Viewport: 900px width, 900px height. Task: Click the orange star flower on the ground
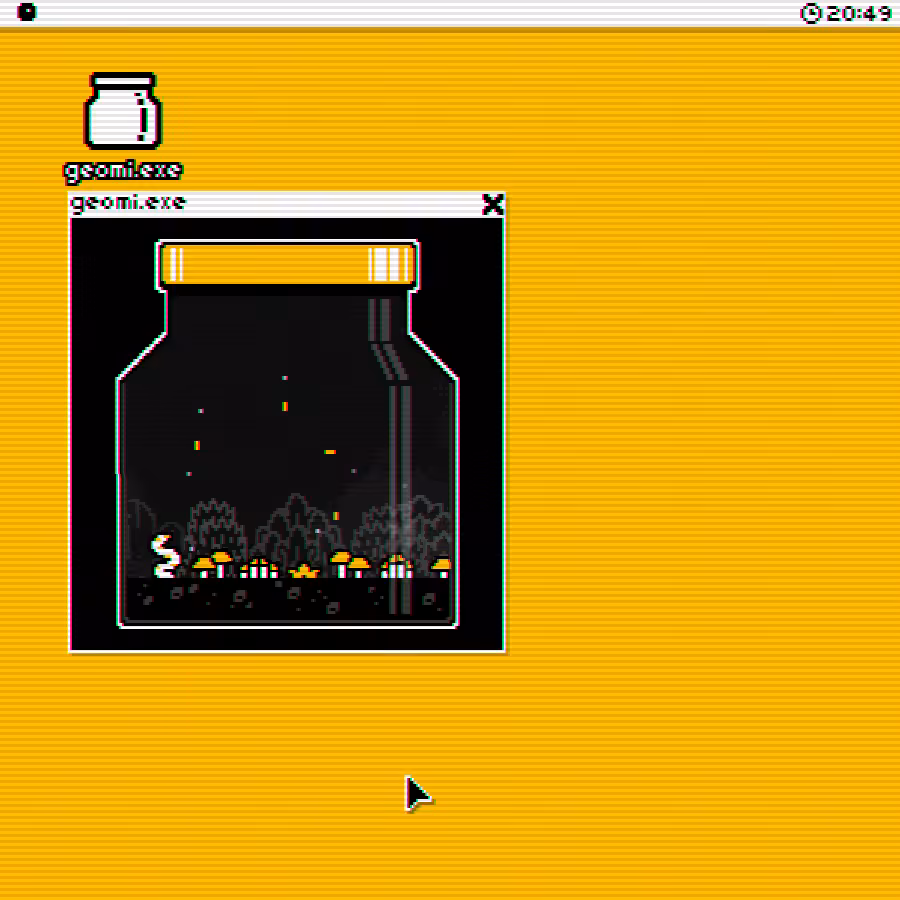point(304,571)
